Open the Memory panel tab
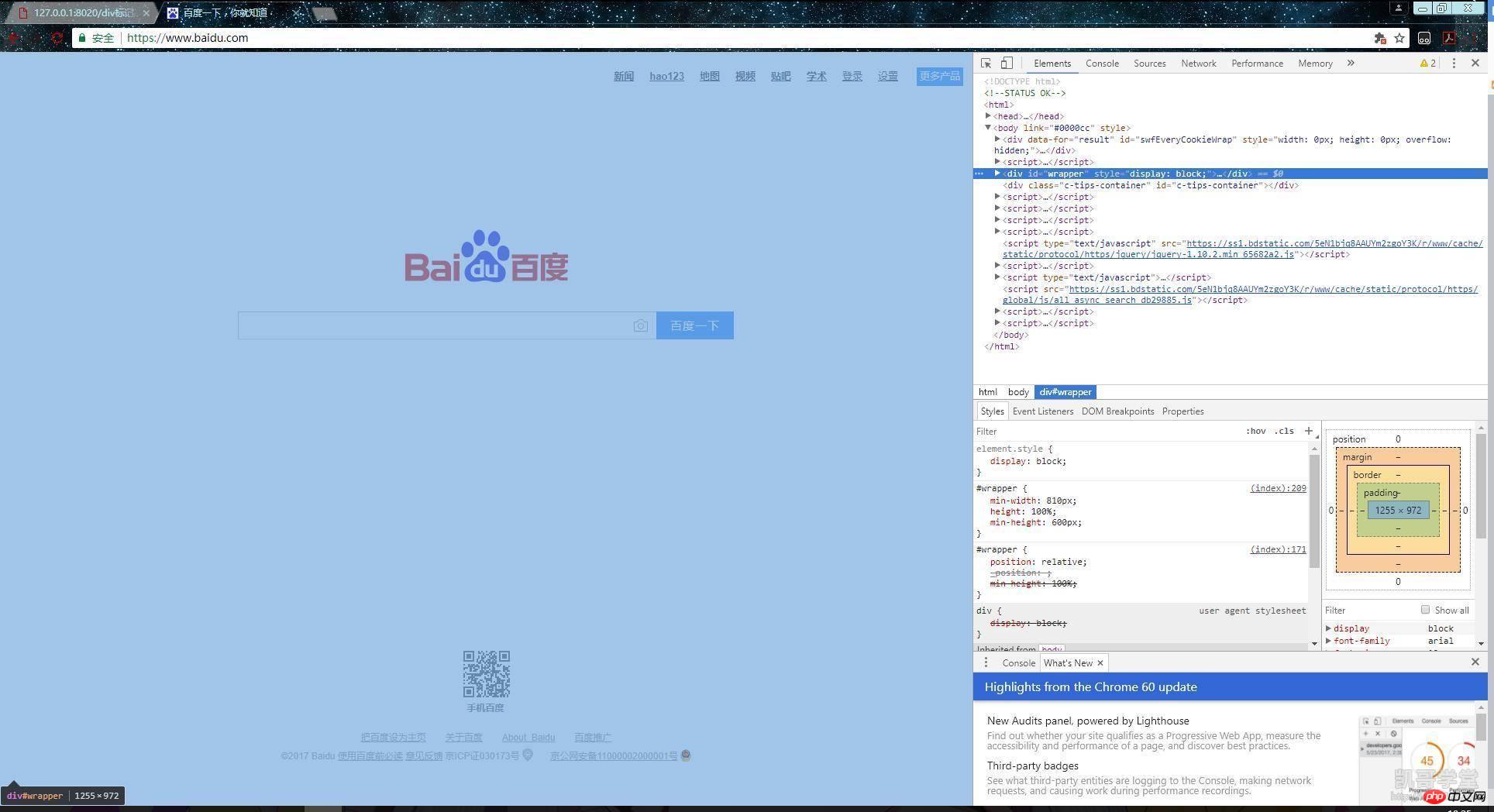The width and height of the screenshot is (1494, 812). [1315, 64]
